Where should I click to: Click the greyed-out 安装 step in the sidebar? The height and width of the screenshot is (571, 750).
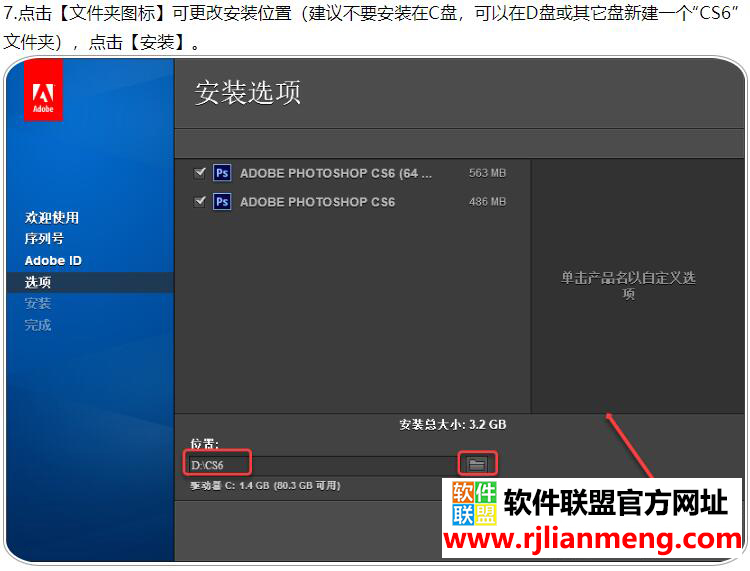pos(38,304)
